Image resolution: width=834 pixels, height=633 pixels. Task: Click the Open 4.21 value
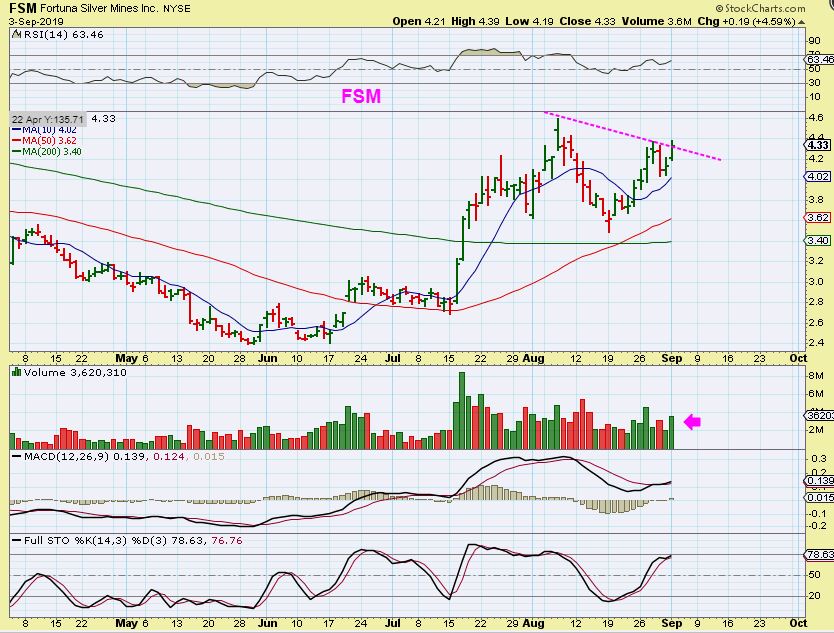(x=419, y=22)
